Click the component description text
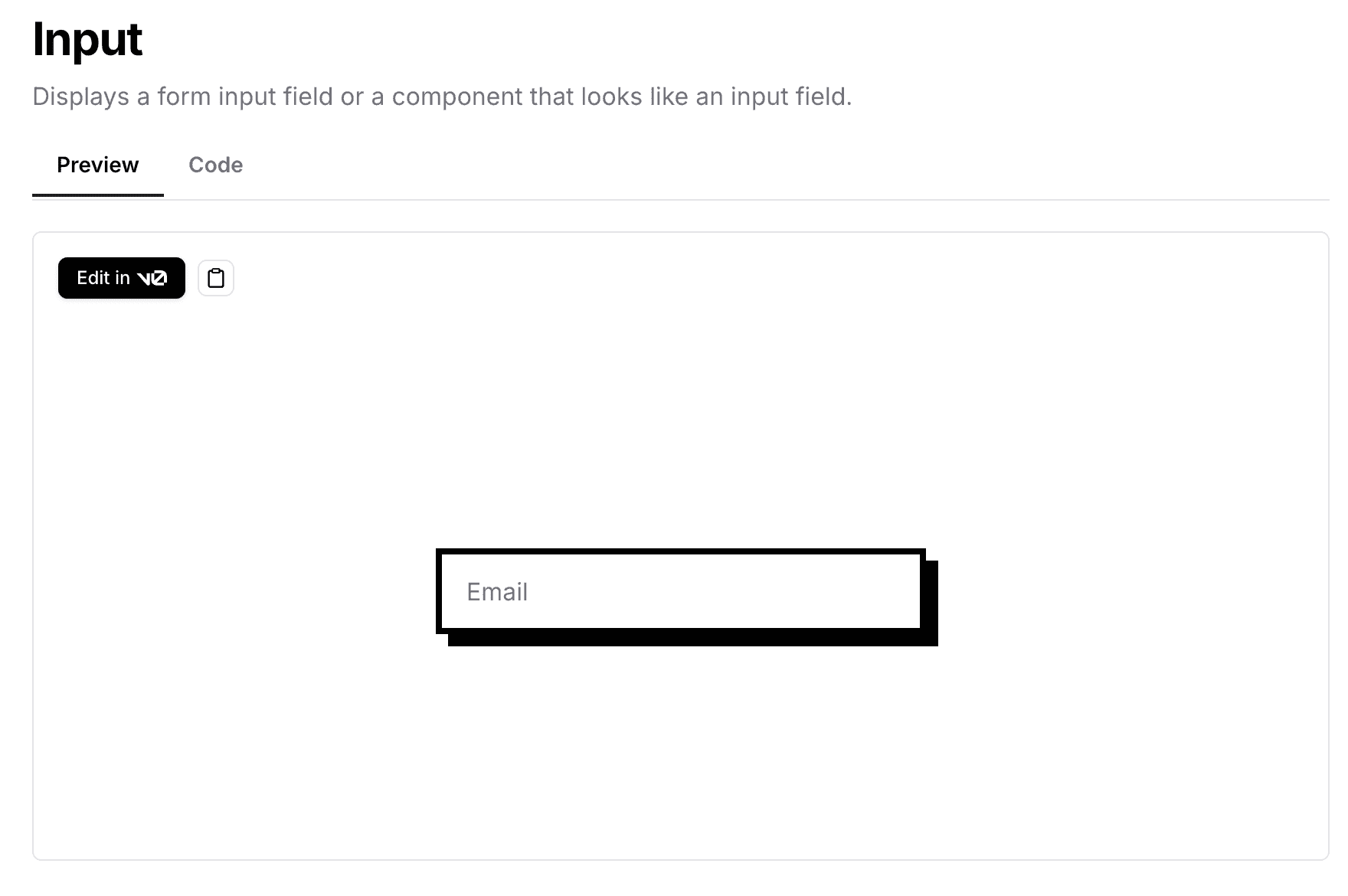The width and height of the screenshot is (1348, 896). (x=442, y=96)
